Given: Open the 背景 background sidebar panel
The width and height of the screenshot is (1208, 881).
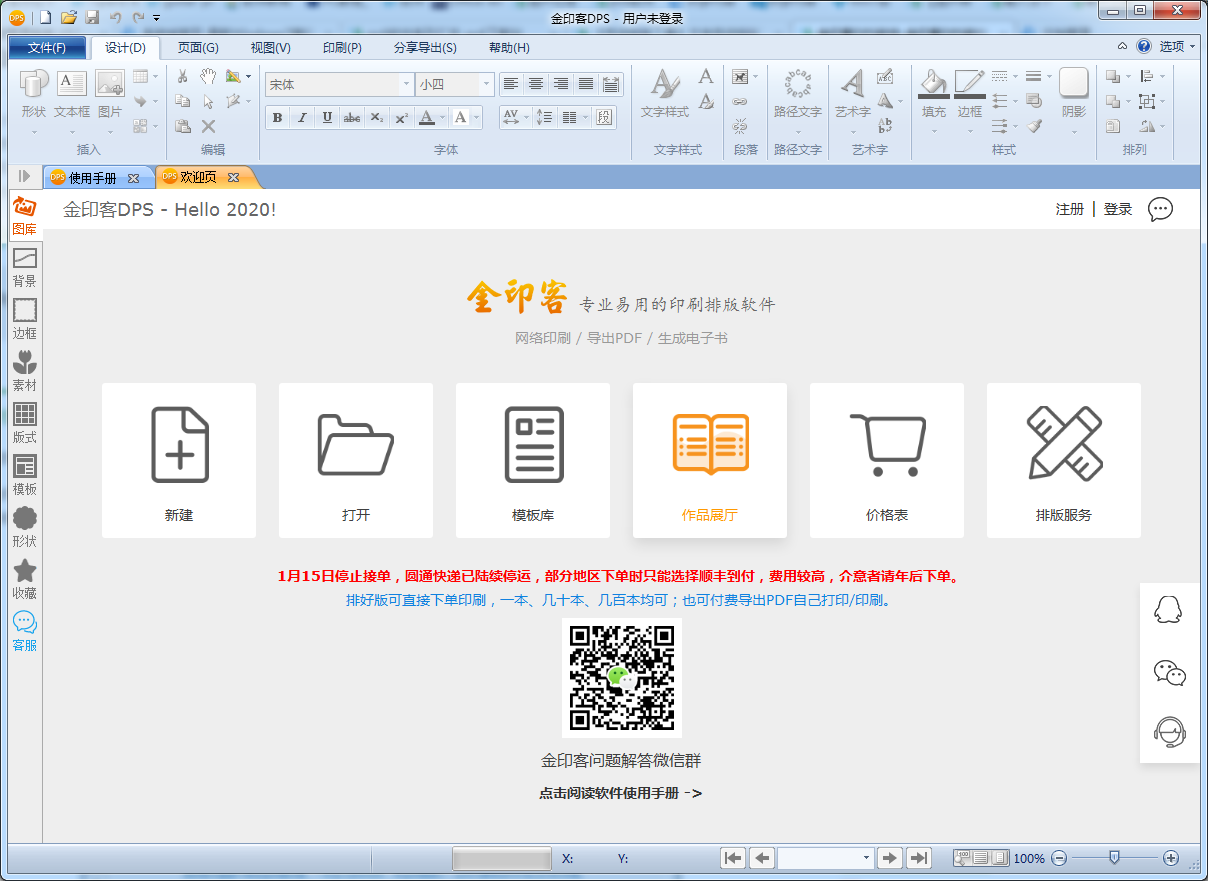Looking at the screenshot, I should point(24,268).
